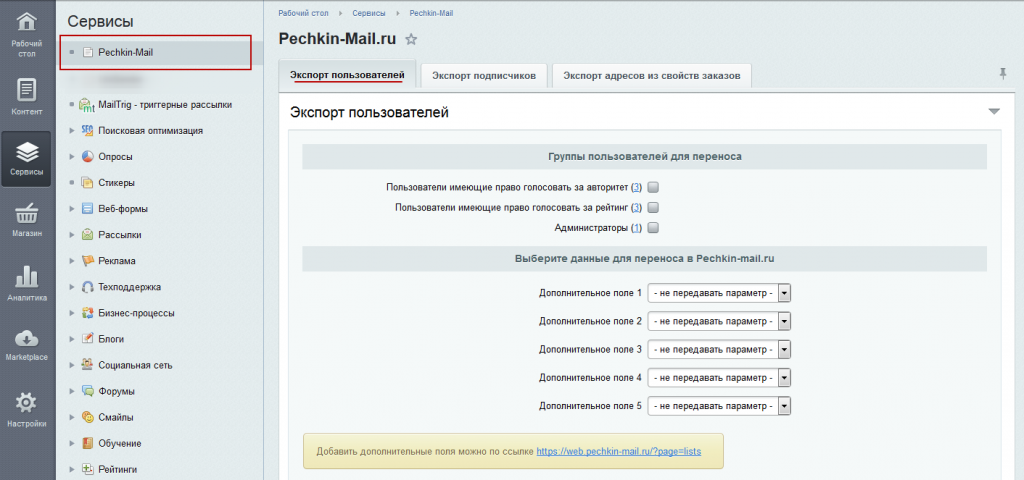The image size is (1024, 480).
Task: Select Обучение tree label
Action: [120, 443]
